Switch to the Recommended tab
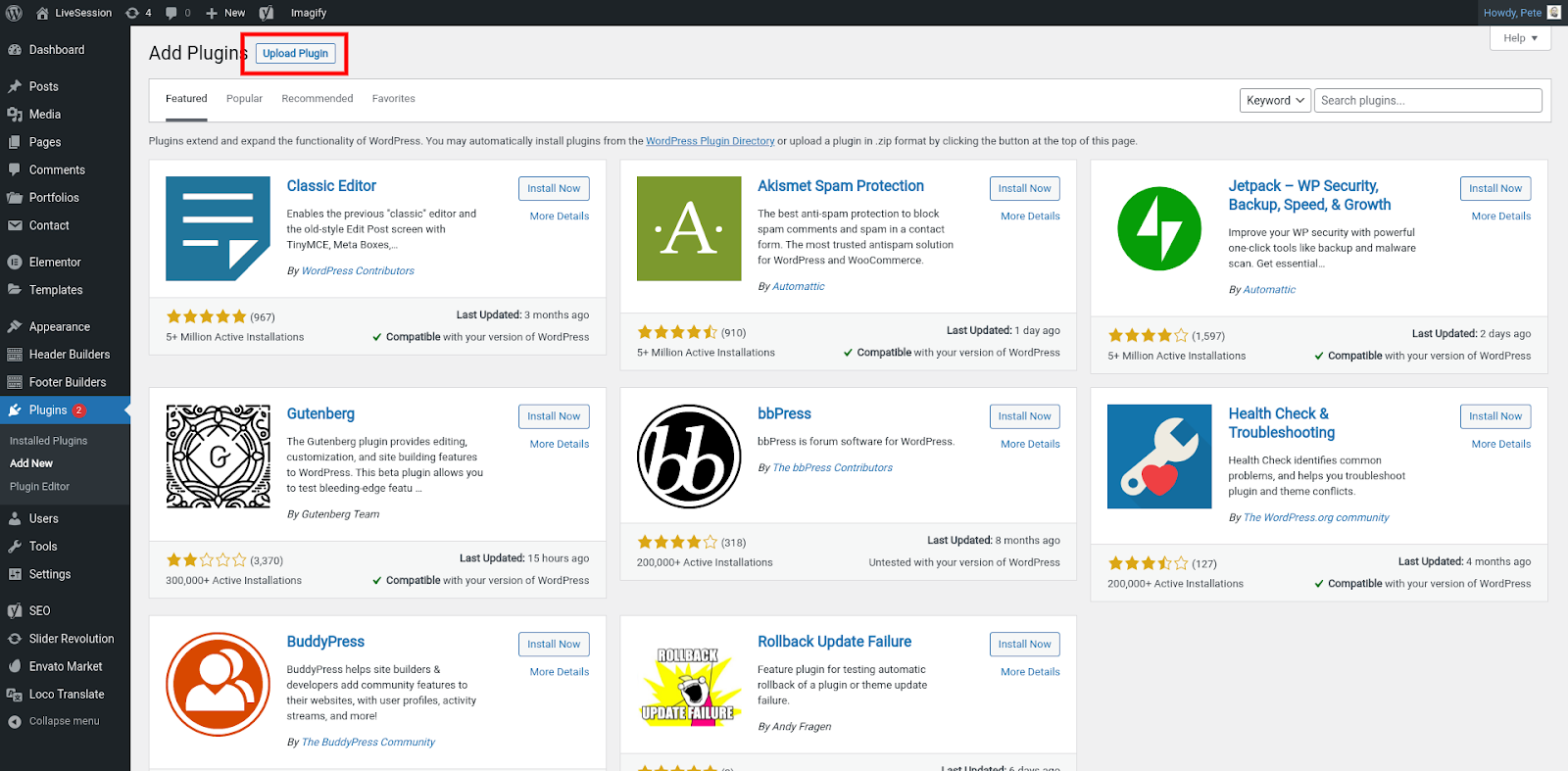This screenshot has height=771, width=1568. tap(318, 99)
